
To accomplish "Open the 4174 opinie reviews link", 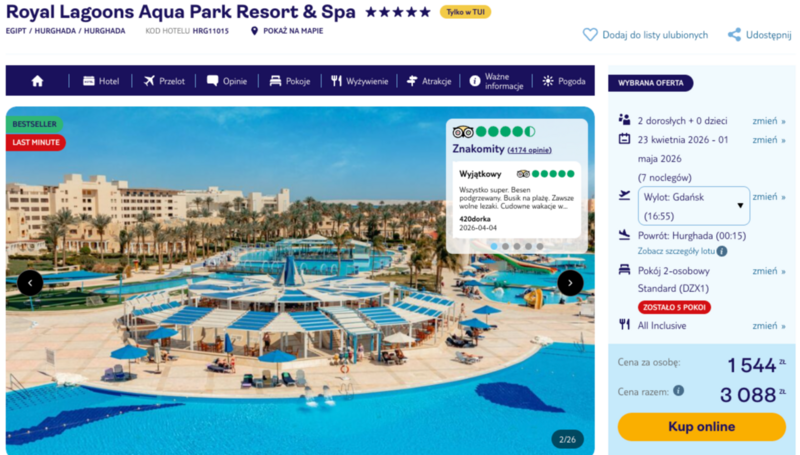I will click(x=529, y=150).
